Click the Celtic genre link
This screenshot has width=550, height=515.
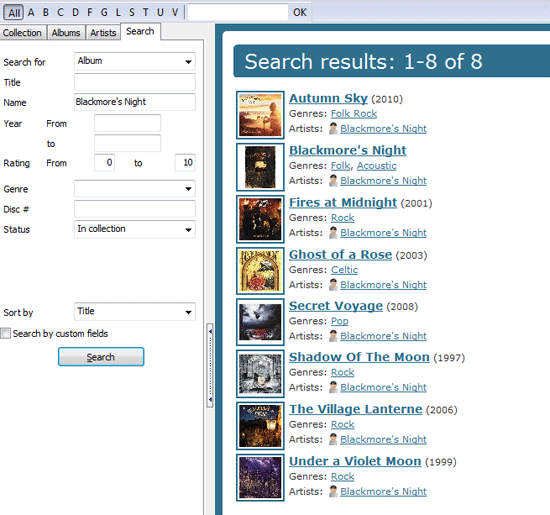coord(344,269)
